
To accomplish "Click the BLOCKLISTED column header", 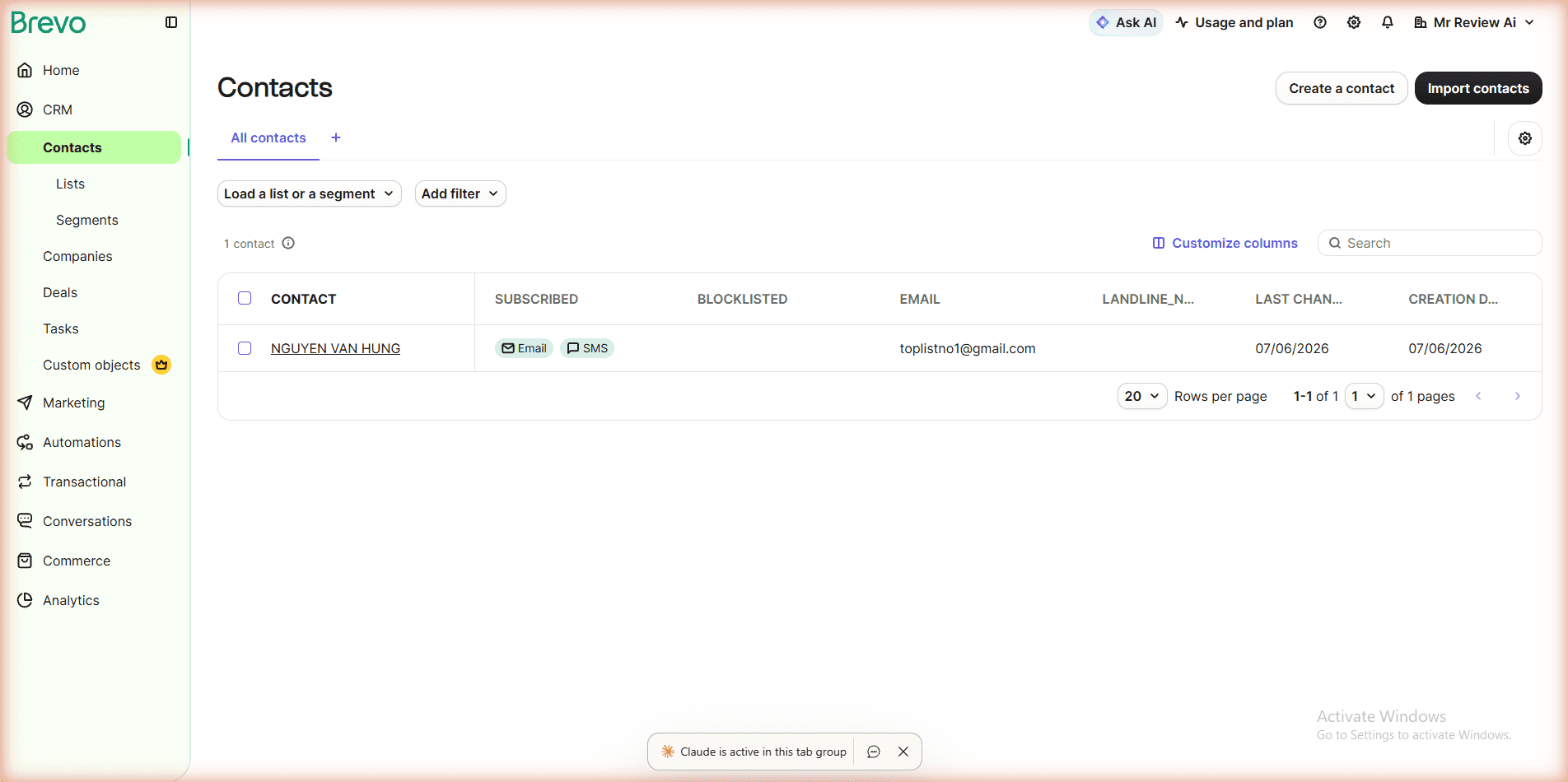I will coord(742,299).
